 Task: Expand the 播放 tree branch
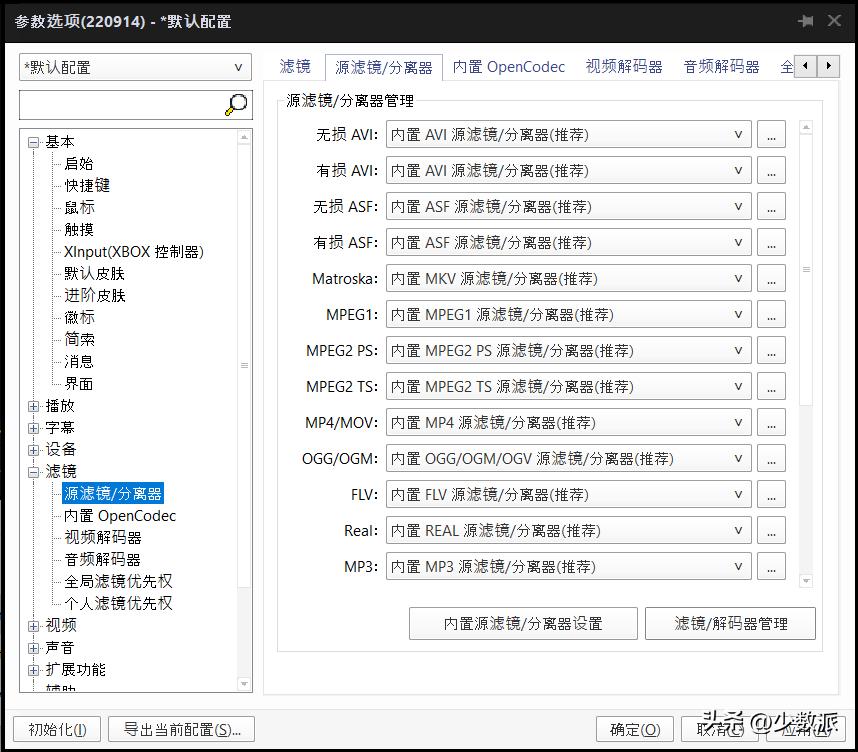[34, 405]
